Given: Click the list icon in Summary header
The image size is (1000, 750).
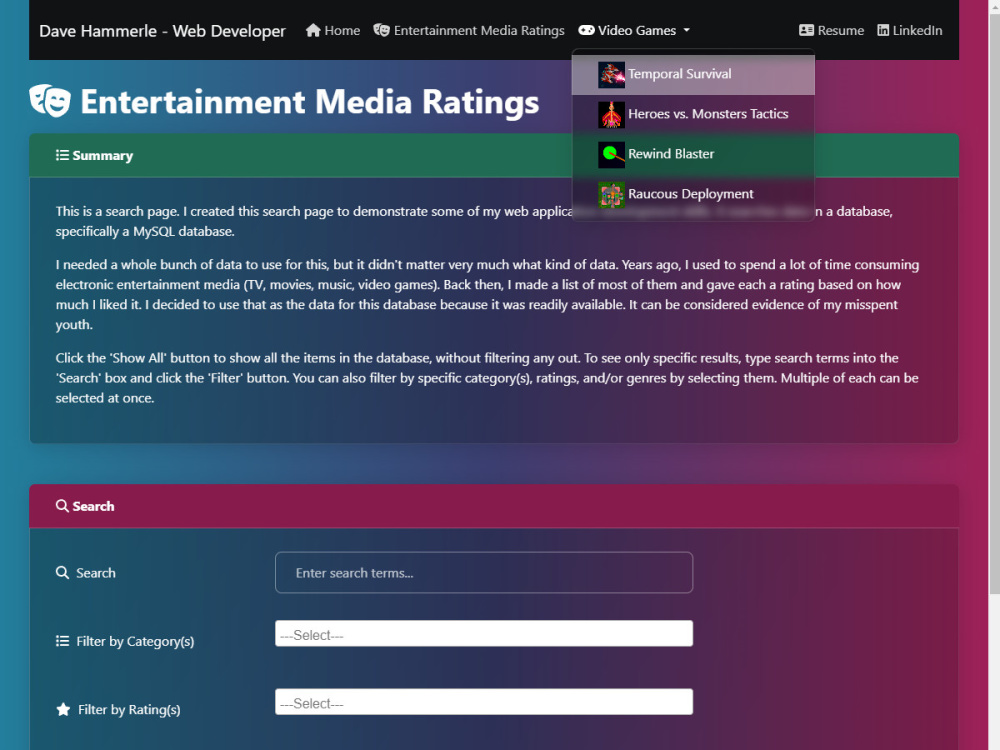Looking at the screenshot, I should point(62,155).
